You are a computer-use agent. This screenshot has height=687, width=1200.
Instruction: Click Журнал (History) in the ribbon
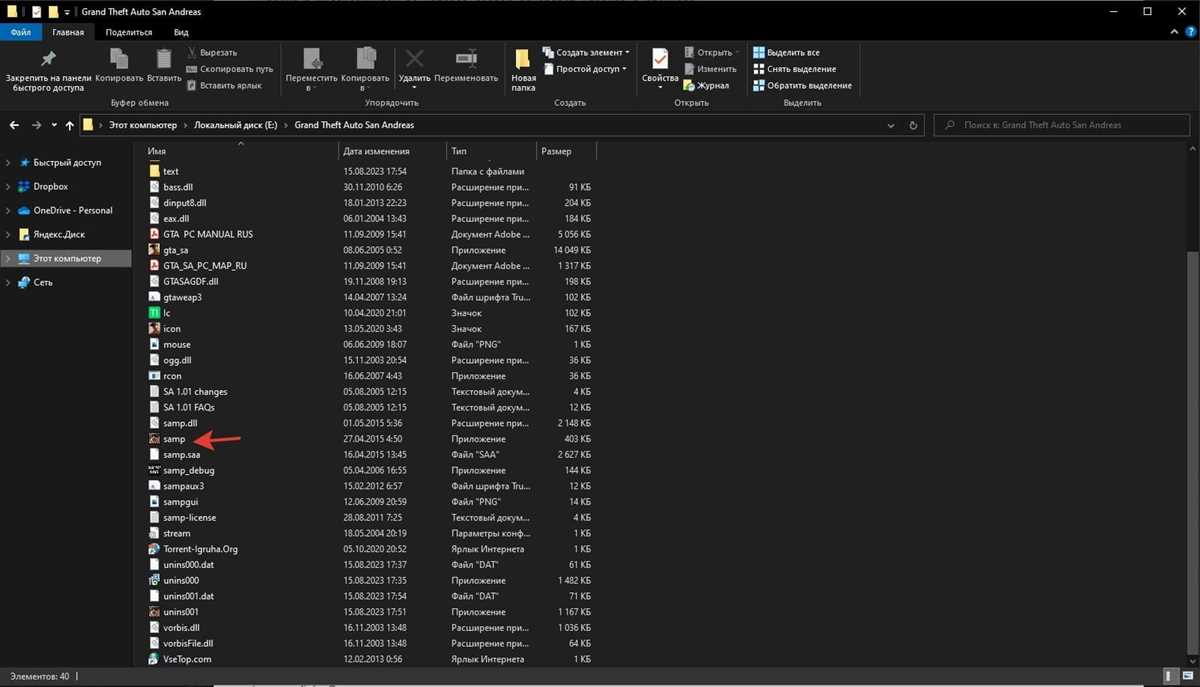(x=707, y=85)
